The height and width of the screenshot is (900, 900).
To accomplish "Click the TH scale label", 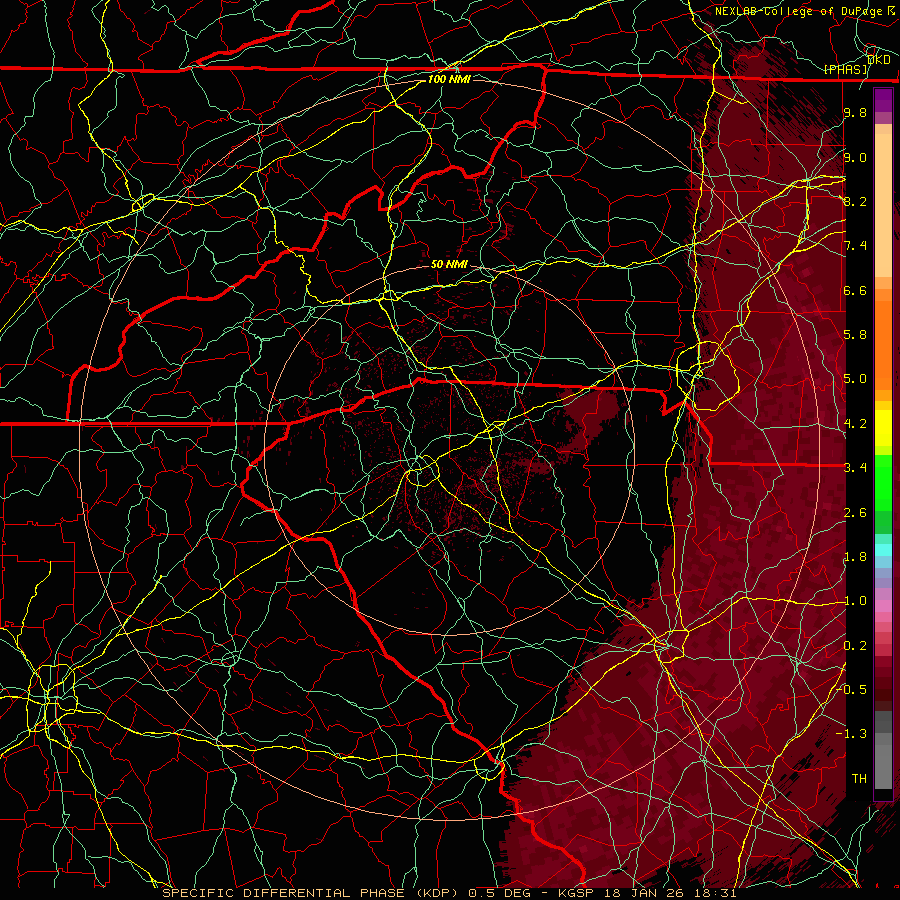I will pyautogui.click(x=859, y=779).
